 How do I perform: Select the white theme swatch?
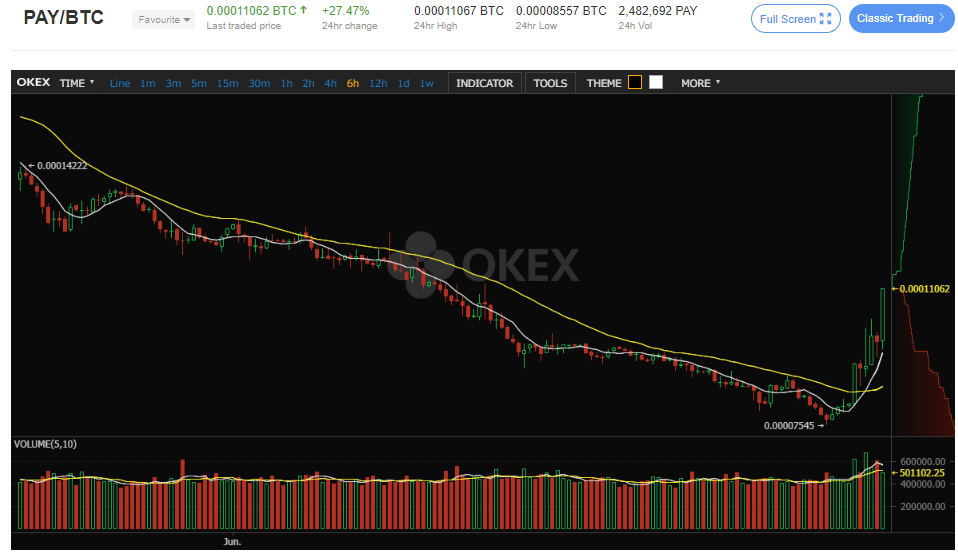(x=656, y=83)
